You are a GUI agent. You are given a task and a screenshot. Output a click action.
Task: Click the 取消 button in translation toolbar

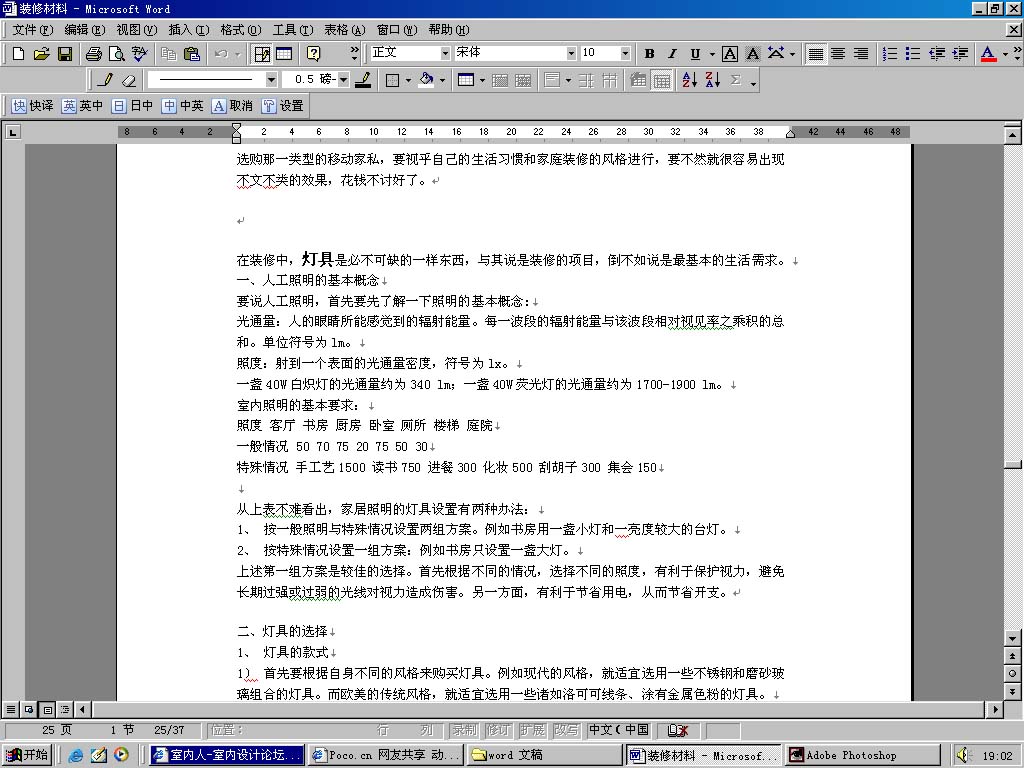(x=232, y=106)
